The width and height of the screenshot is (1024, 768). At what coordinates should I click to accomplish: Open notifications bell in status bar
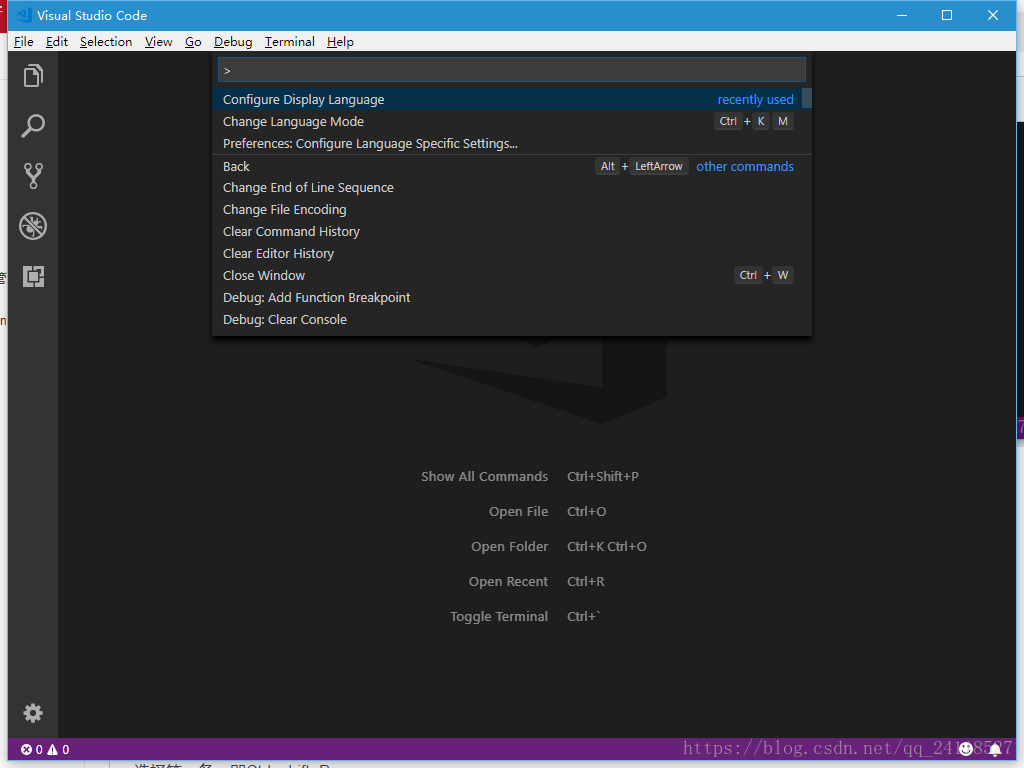point(995,750)
